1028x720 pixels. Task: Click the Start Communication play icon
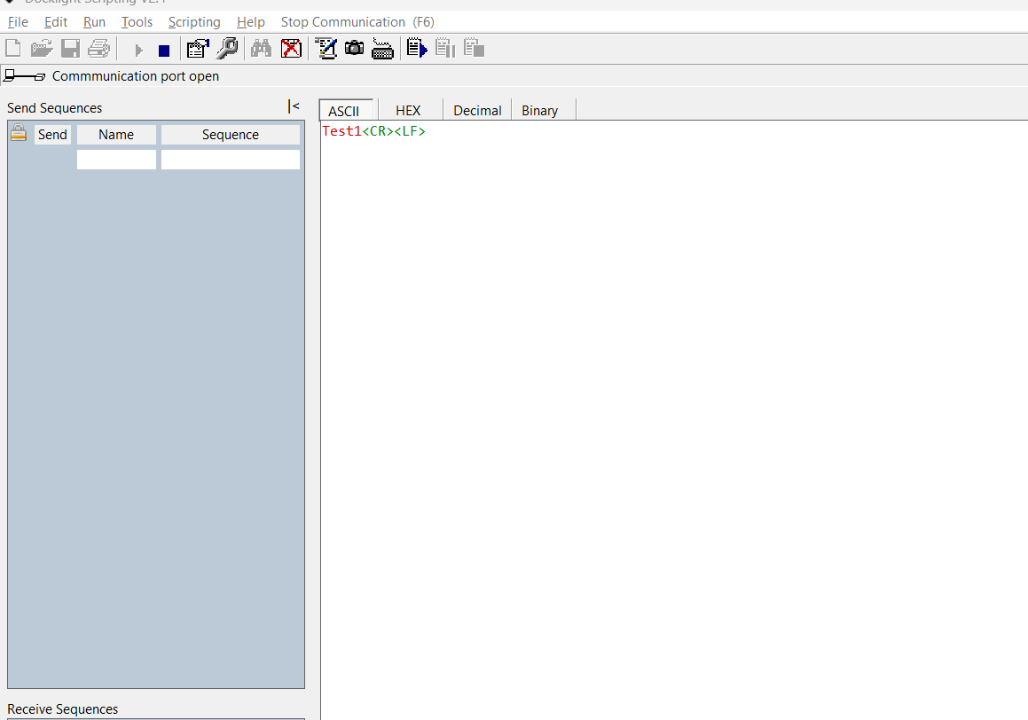point(138,50)
